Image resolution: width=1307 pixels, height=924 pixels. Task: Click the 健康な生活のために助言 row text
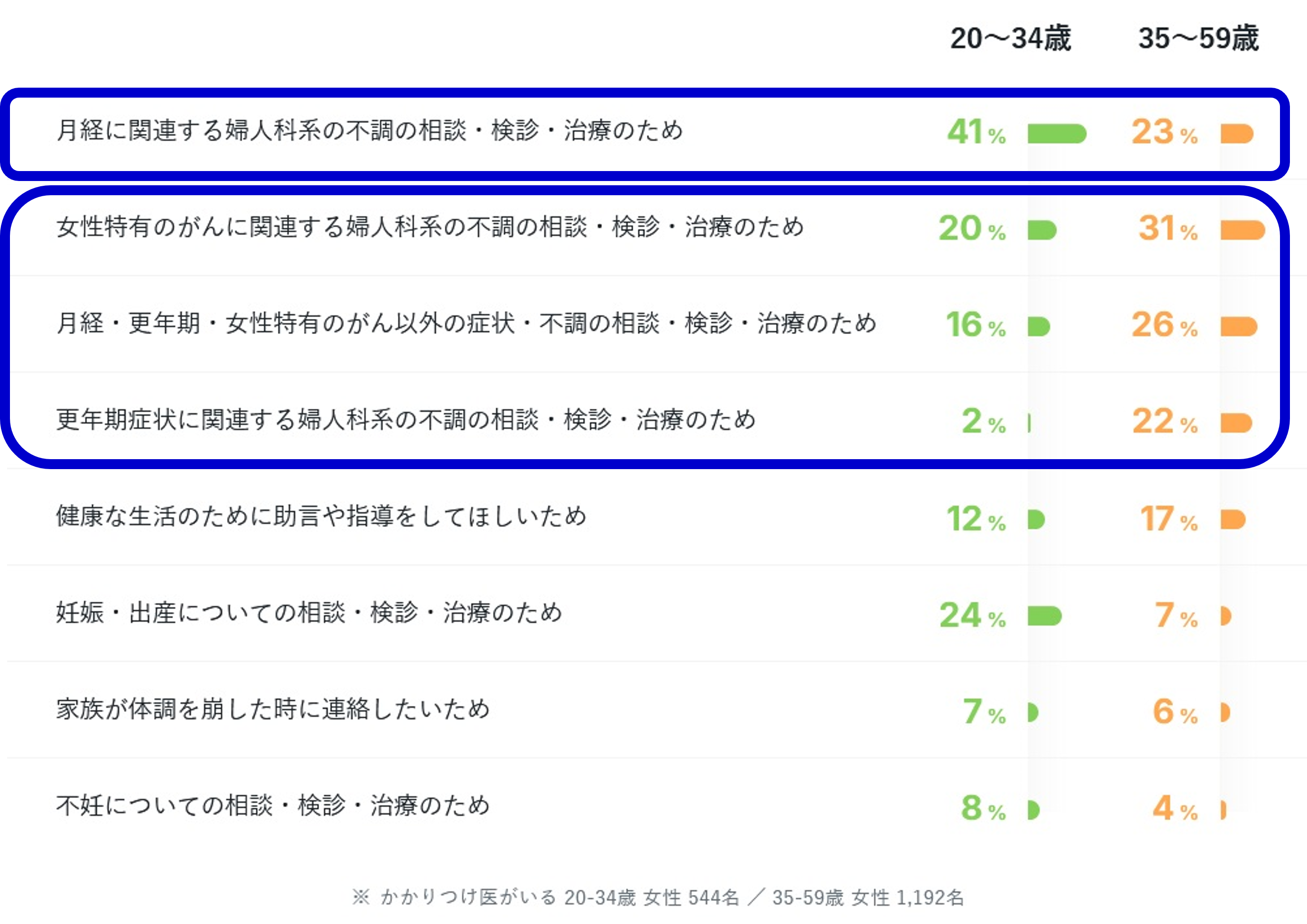point(321,516)
